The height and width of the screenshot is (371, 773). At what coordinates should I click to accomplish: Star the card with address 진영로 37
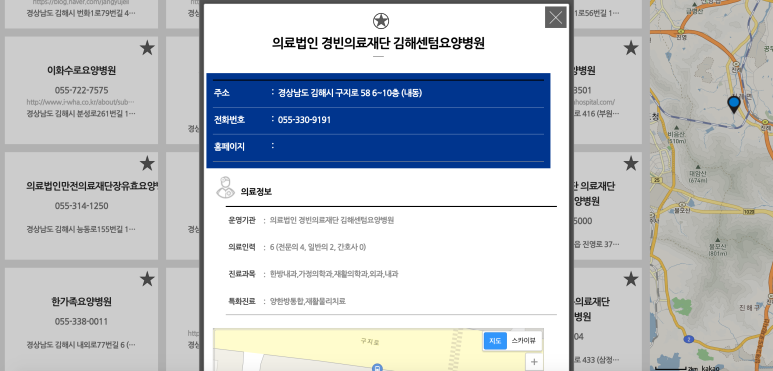click(631, 164)
